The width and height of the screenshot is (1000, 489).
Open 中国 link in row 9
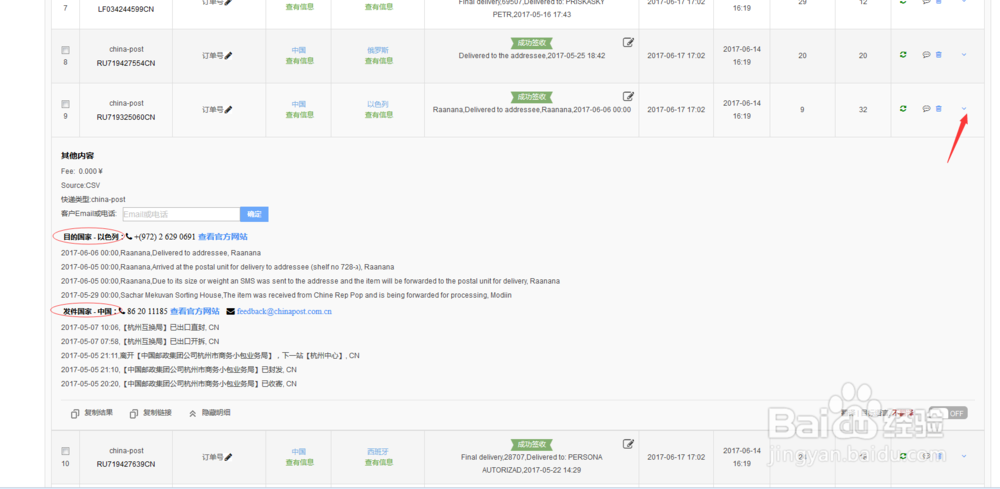click(x=298, y=104)
